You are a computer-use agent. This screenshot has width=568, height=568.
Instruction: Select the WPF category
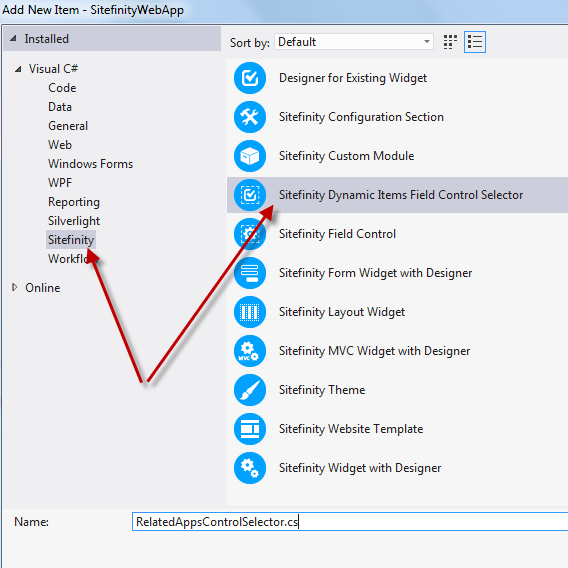click(x=60, y=183)
